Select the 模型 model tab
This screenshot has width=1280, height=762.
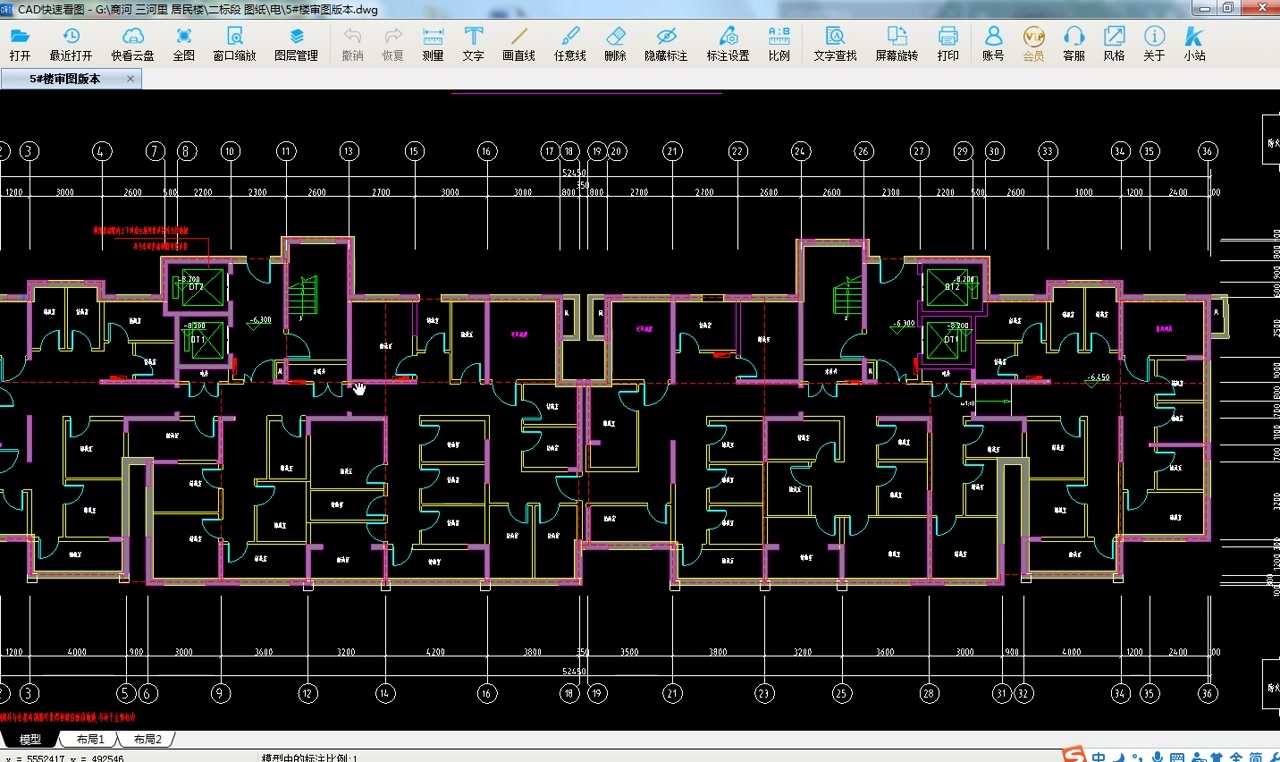pos(31,739)
